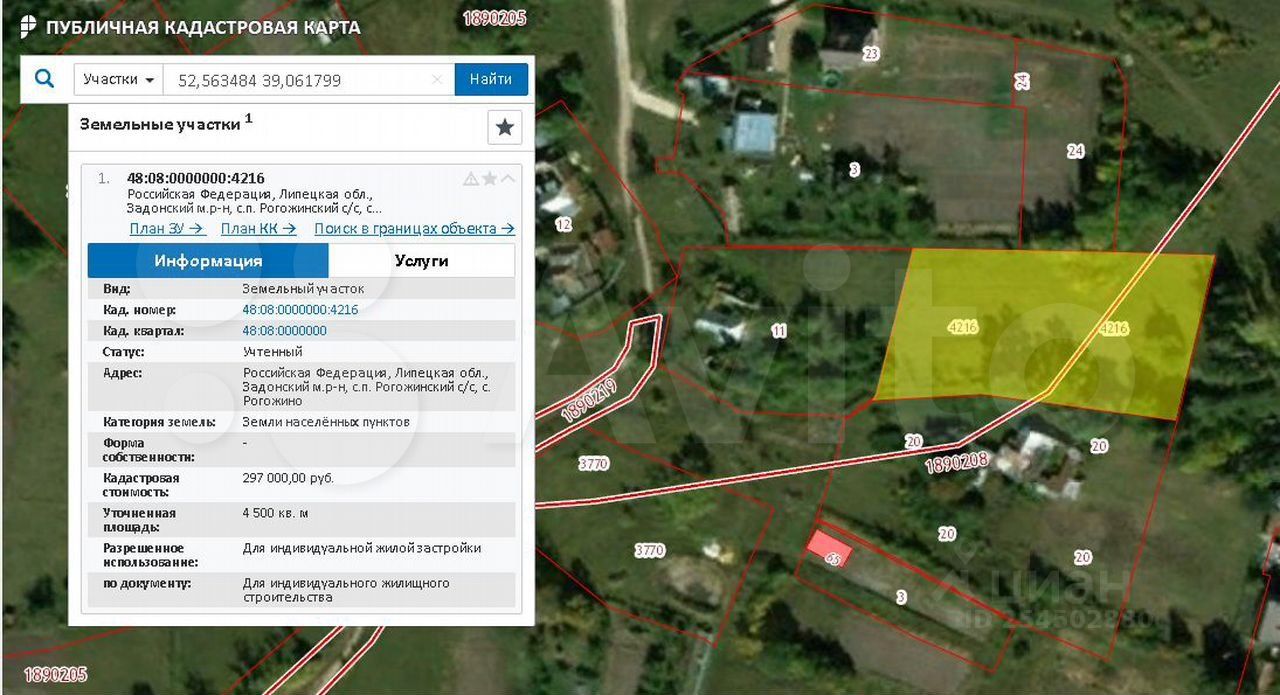Open the Участки search type dropdown
The image size is (1280, 695).
pyautogui.click(x=119, y=80)
